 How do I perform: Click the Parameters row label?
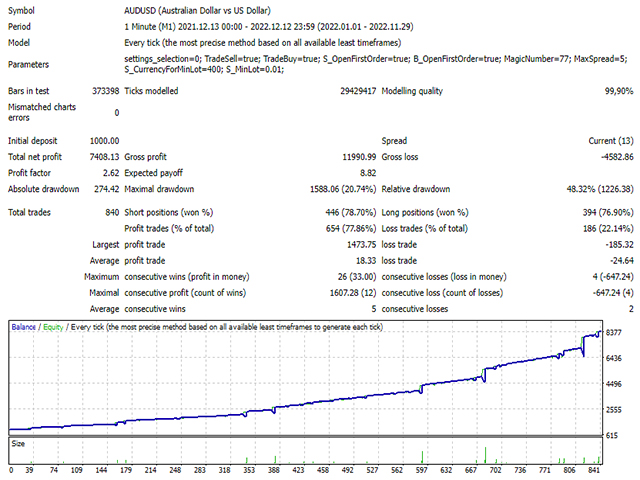tap(28, 64)
